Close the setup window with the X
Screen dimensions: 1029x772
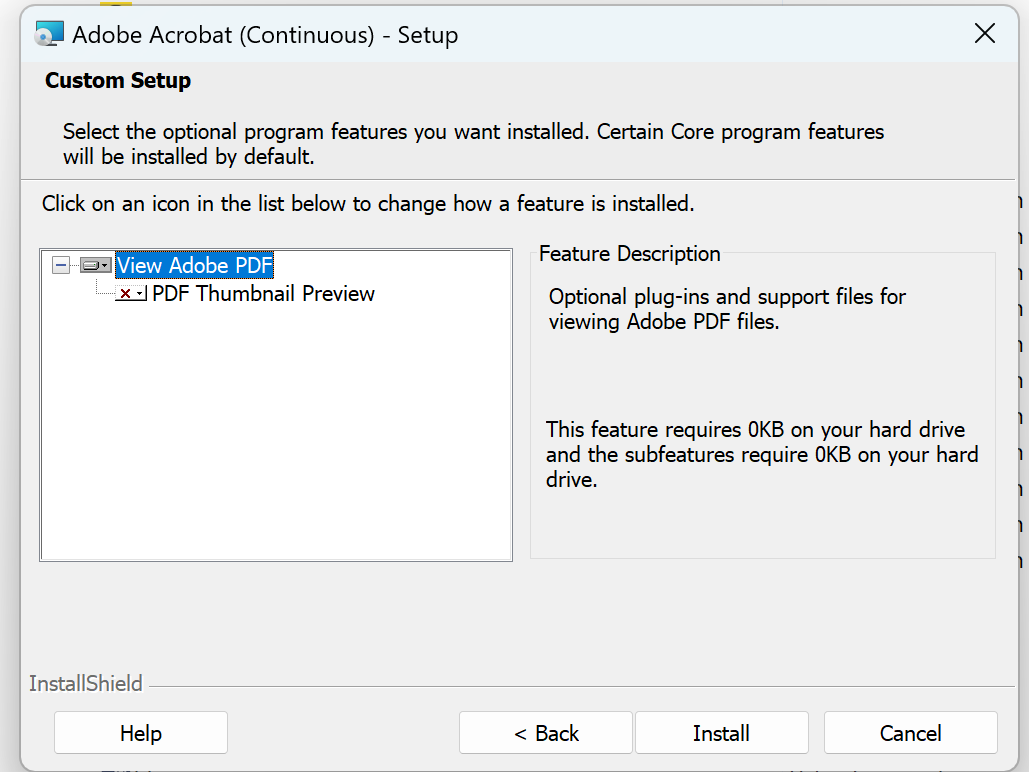coord(984,33)
